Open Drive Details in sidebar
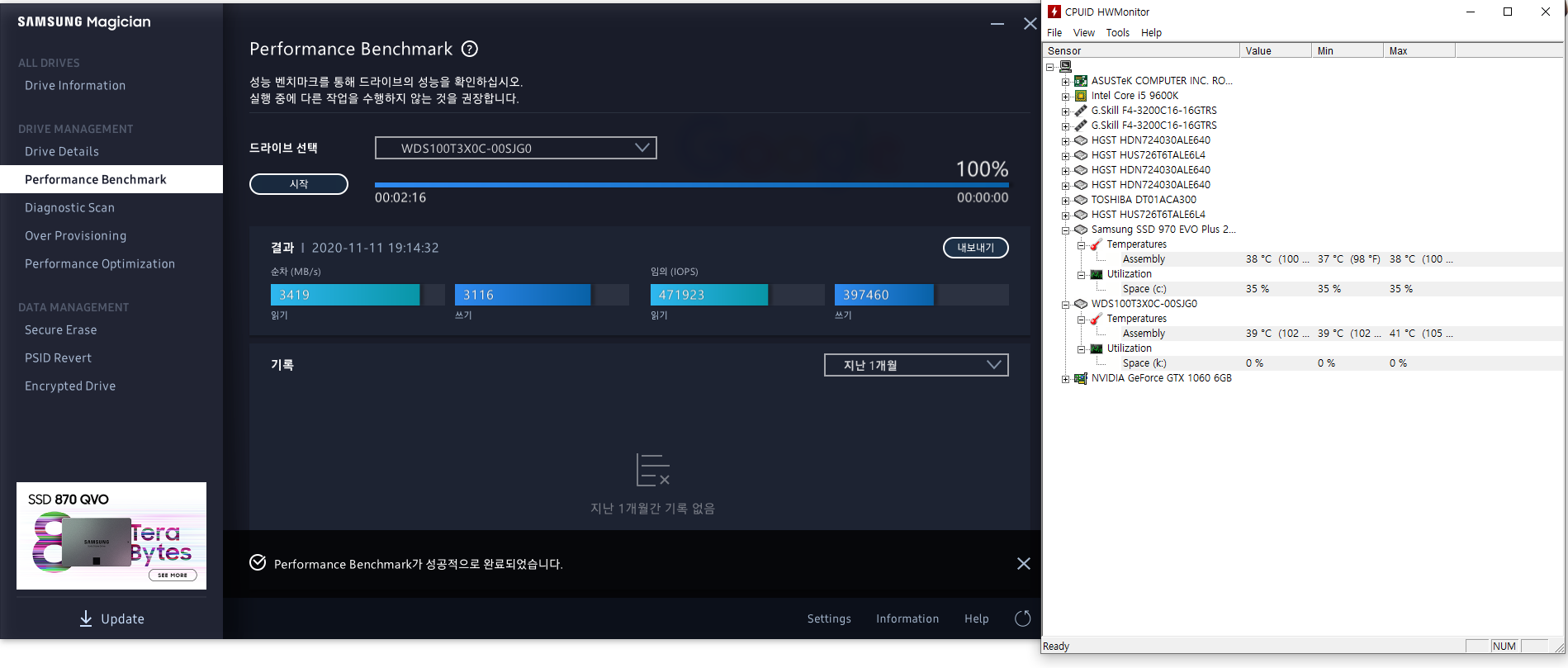The height and width of the screenshot is (668, 1568). pyautogui.click(x=62, y=151)
